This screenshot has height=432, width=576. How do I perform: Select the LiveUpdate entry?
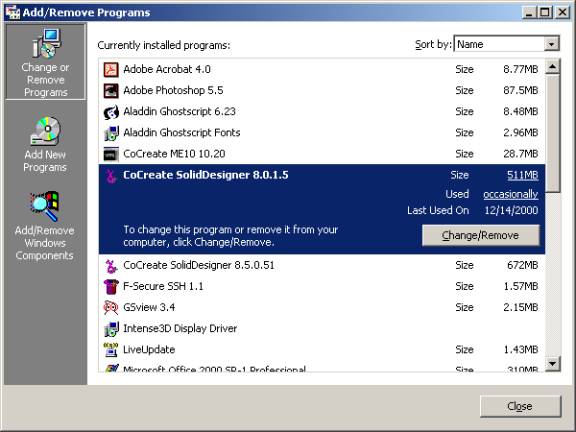pos(322,350)
